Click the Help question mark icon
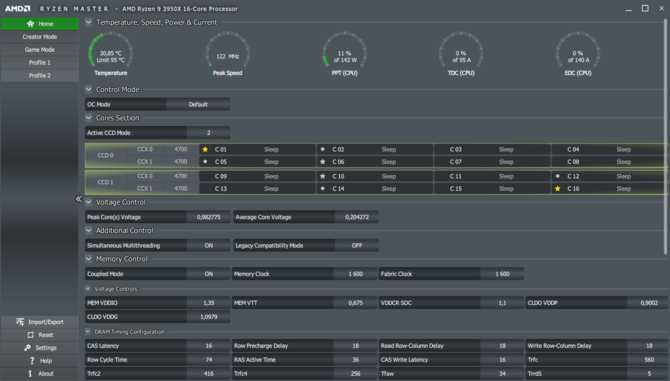 [32, 360]
